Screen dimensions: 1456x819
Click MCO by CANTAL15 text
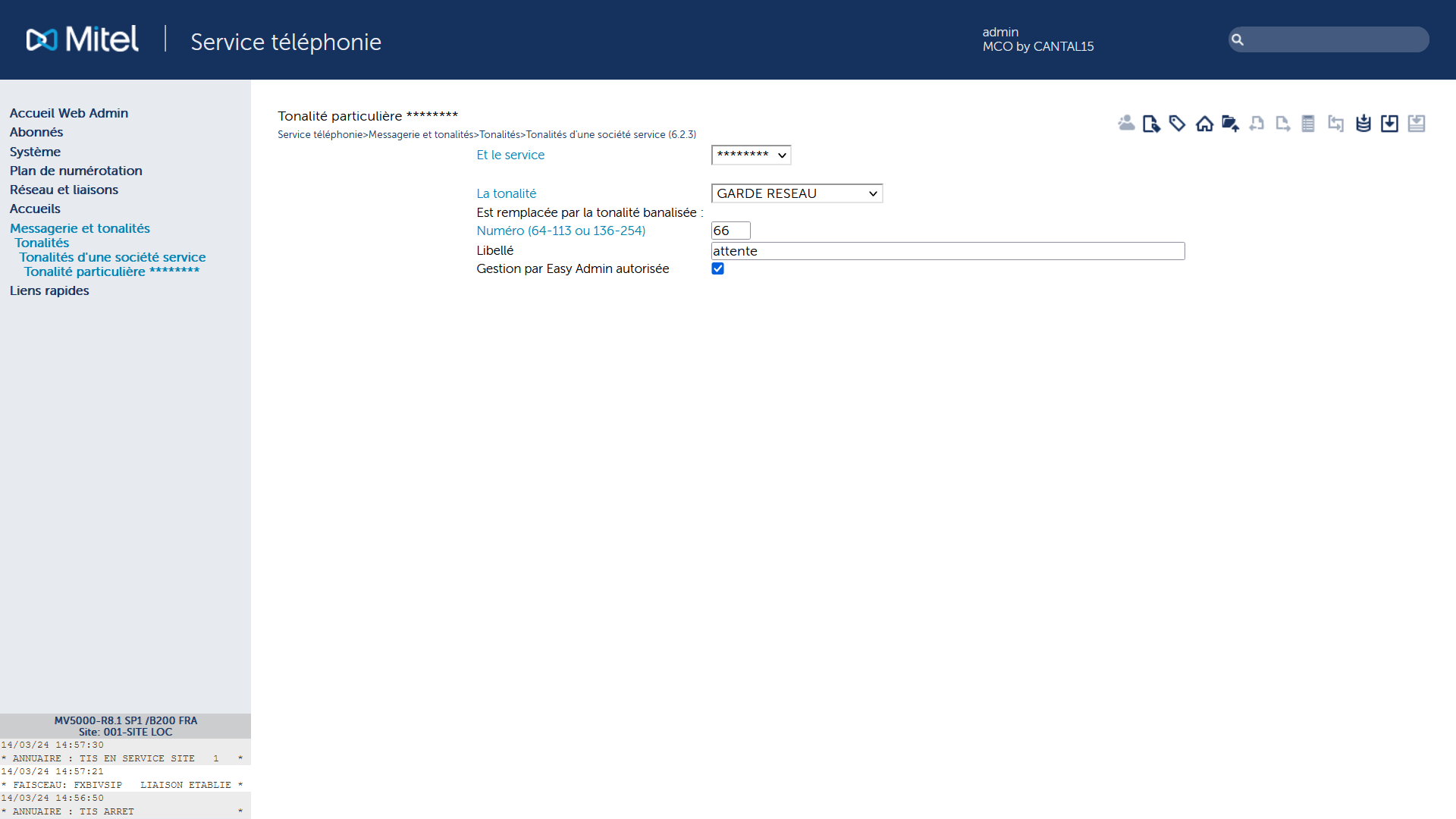point(1038,46)
